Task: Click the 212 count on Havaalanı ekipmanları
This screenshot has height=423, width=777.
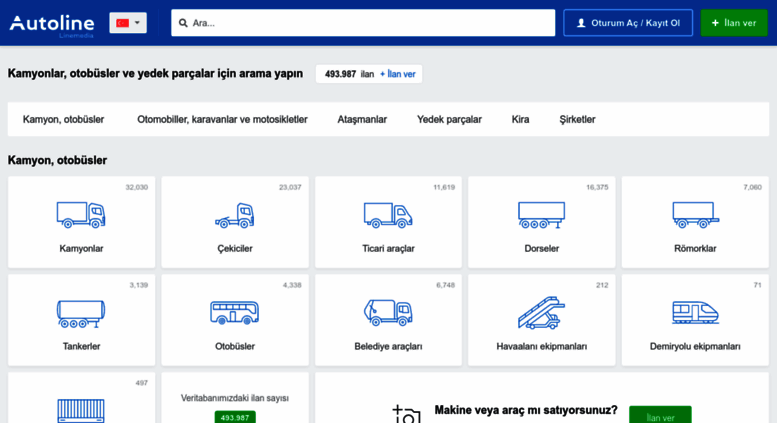Action: 602,285
